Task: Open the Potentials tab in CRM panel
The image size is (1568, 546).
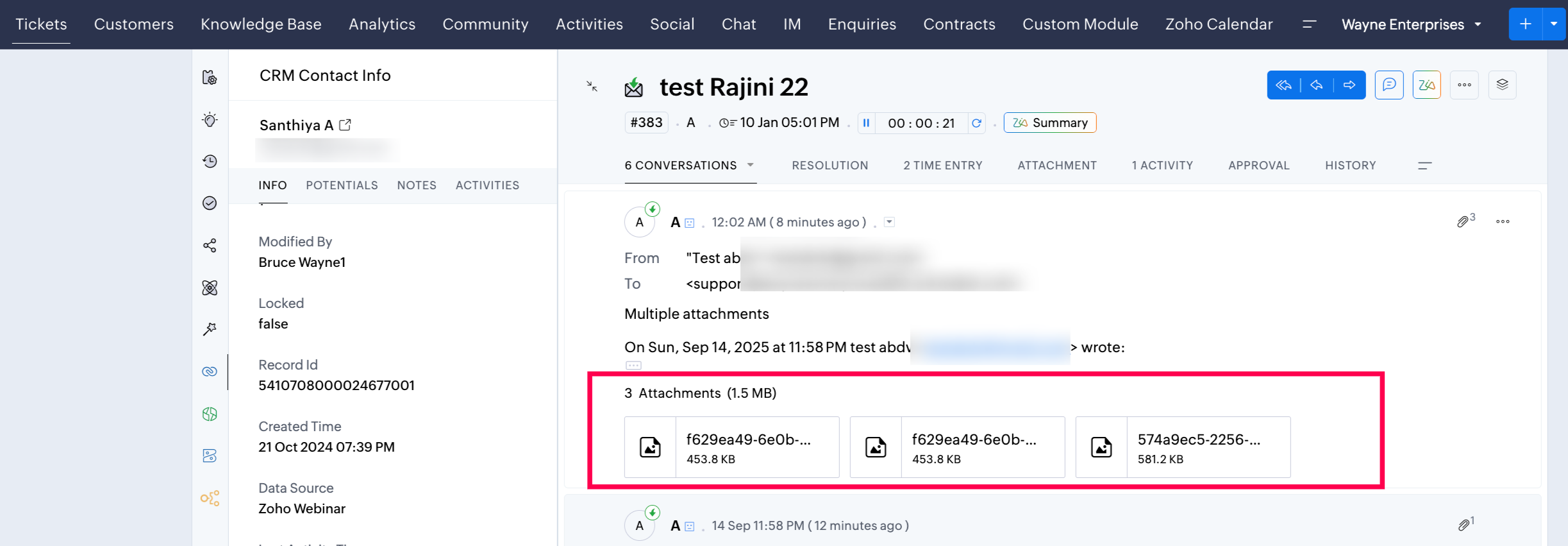Action: tap(342, 185)
